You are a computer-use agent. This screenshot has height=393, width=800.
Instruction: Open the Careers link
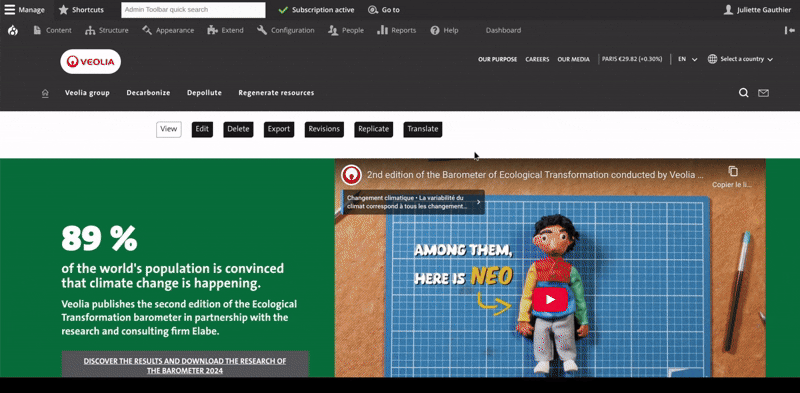click(x=537, y=59)
